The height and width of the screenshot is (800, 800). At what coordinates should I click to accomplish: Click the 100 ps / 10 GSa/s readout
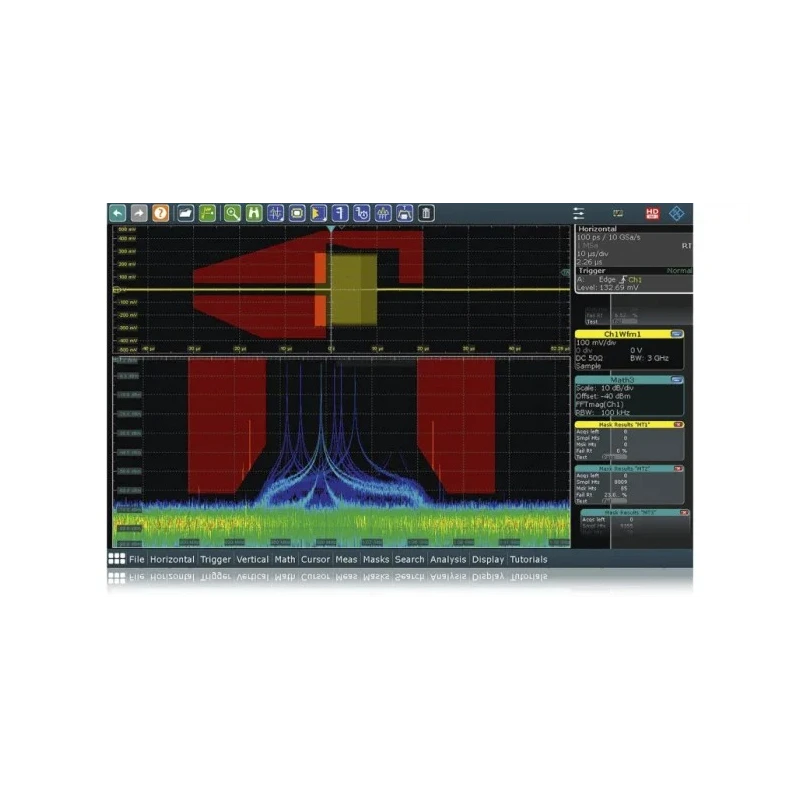pos(608,237)
